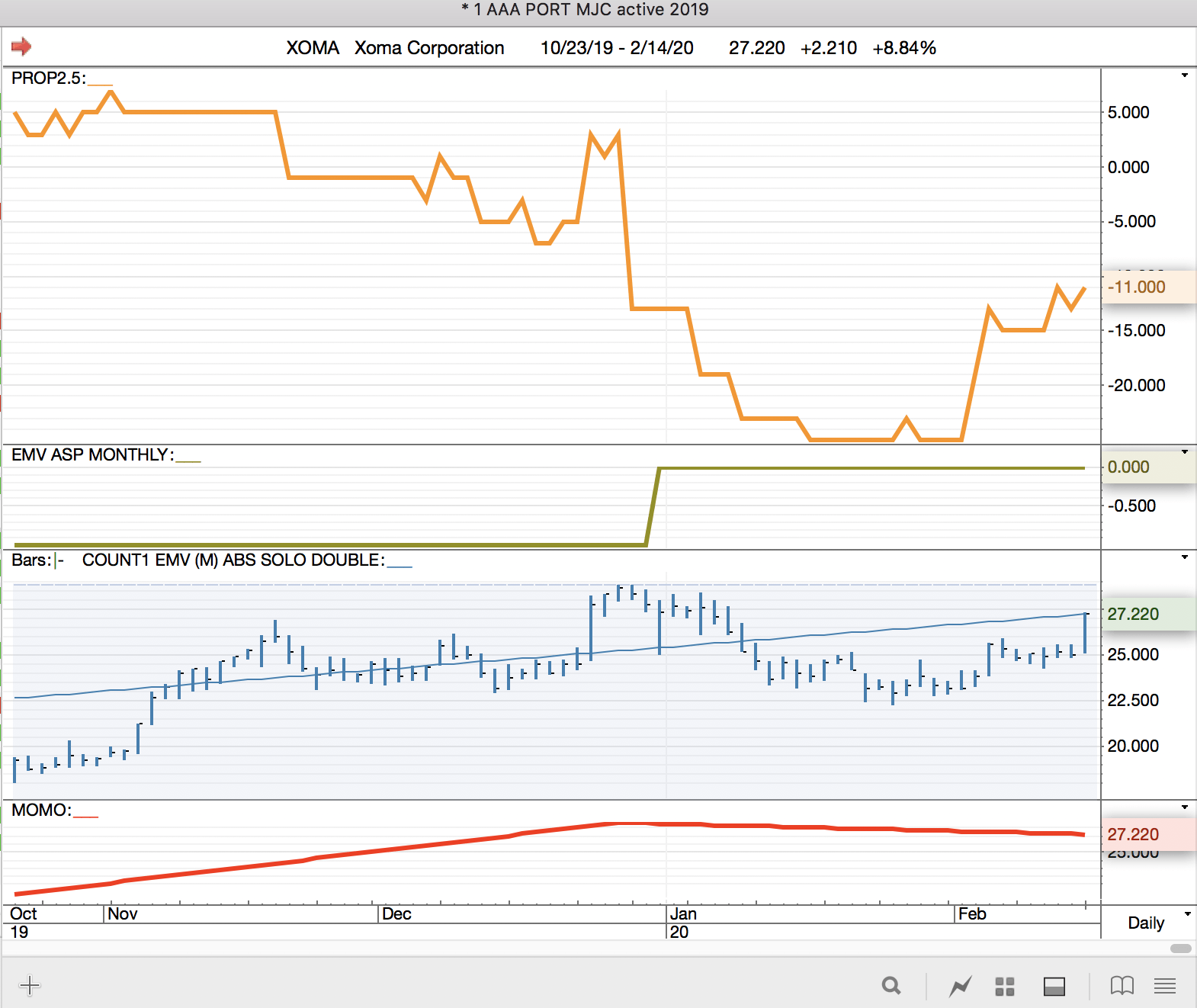Click the red 27.220 MOMO value tag
Screen dimensions: 1197x1008
tap(1149, 834)
